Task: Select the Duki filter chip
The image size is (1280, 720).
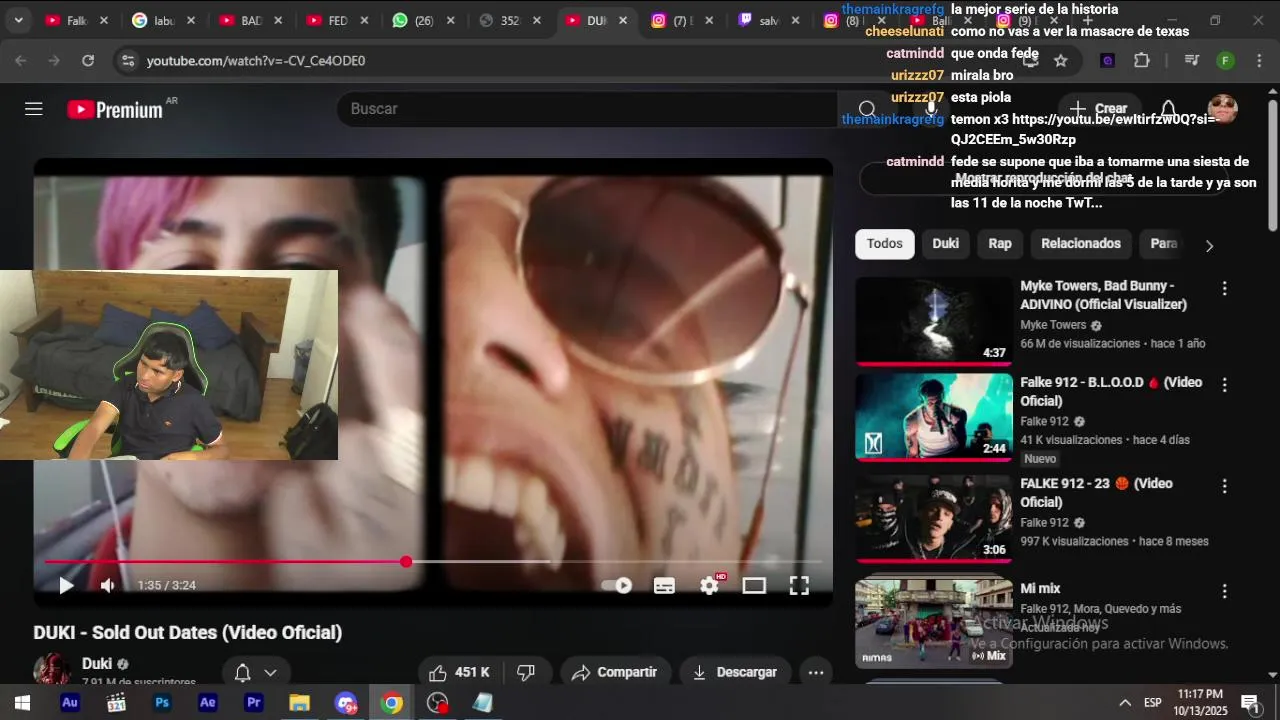Action: click(945, 244)
